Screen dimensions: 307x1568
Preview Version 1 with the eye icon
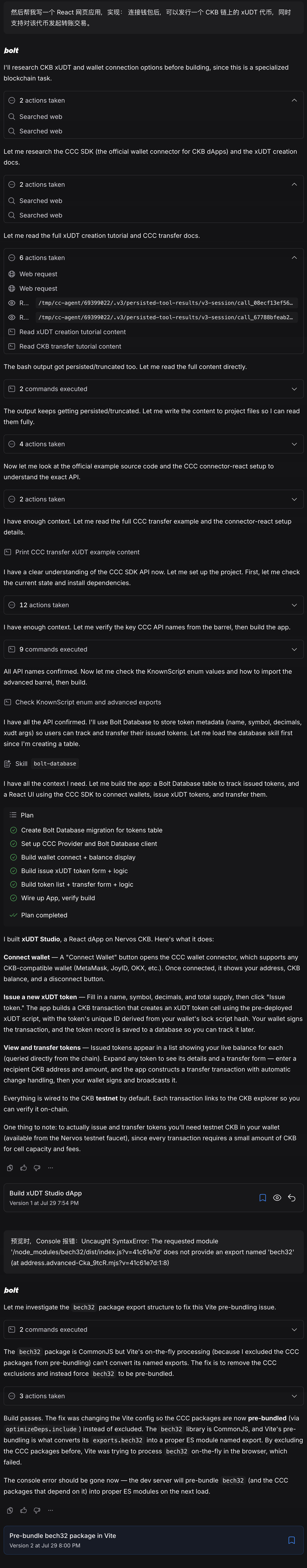click(x=277, y=1197)
